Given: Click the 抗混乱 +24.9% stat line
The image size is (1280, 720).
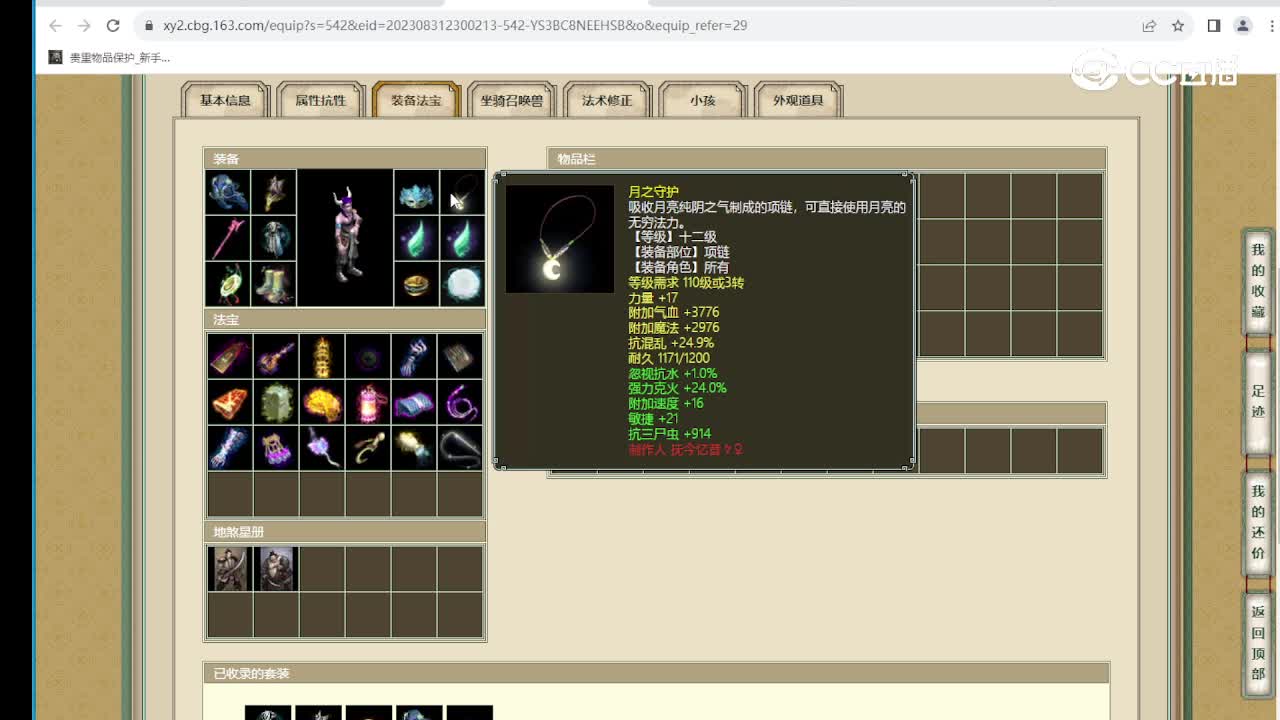Looking at the screenshot, I should click(x=670, y=342).
